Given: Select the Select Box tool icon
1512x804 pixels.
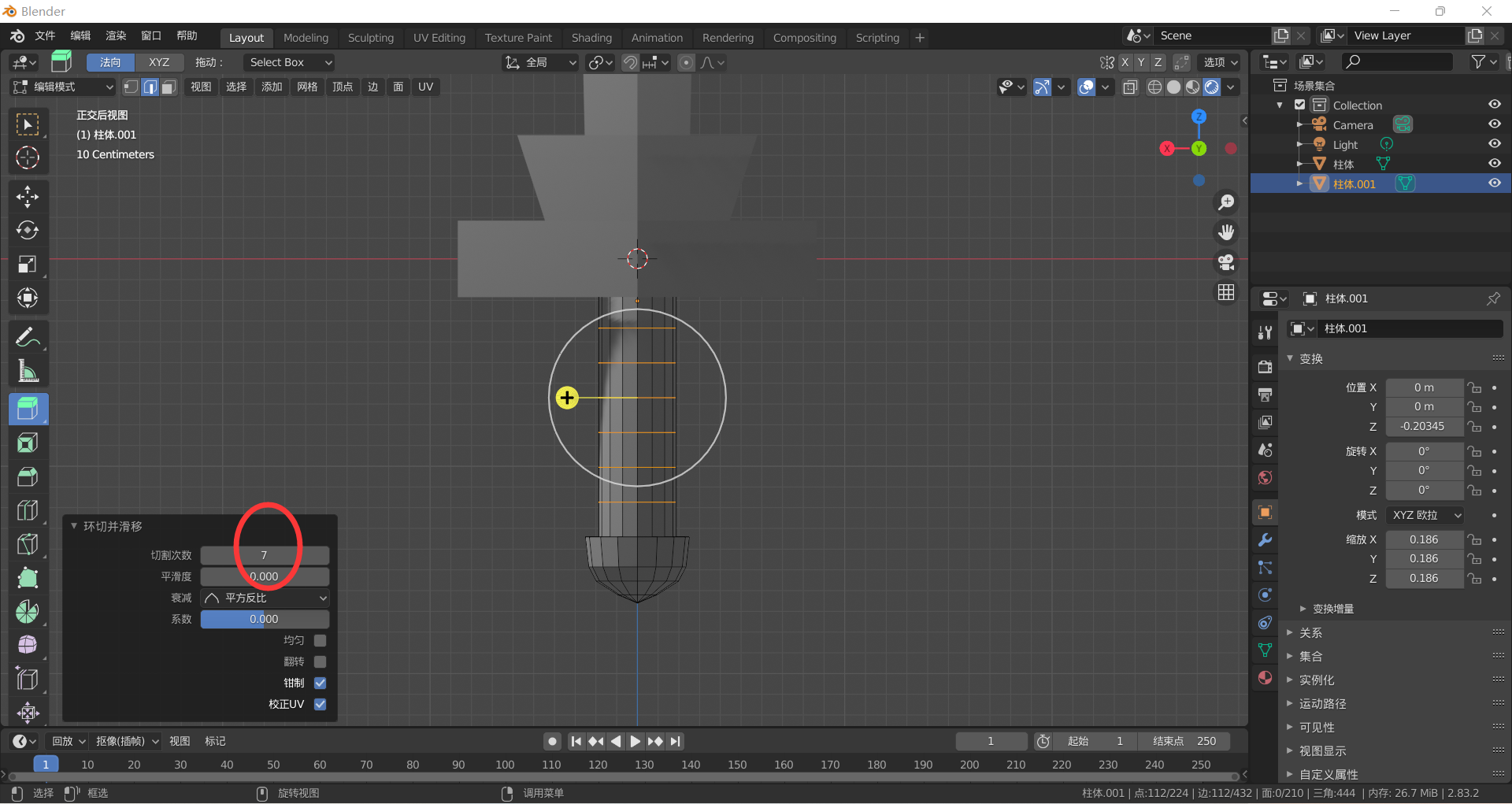Looking at the screenshot, I should pyautogui.click(x=28, y=124).
